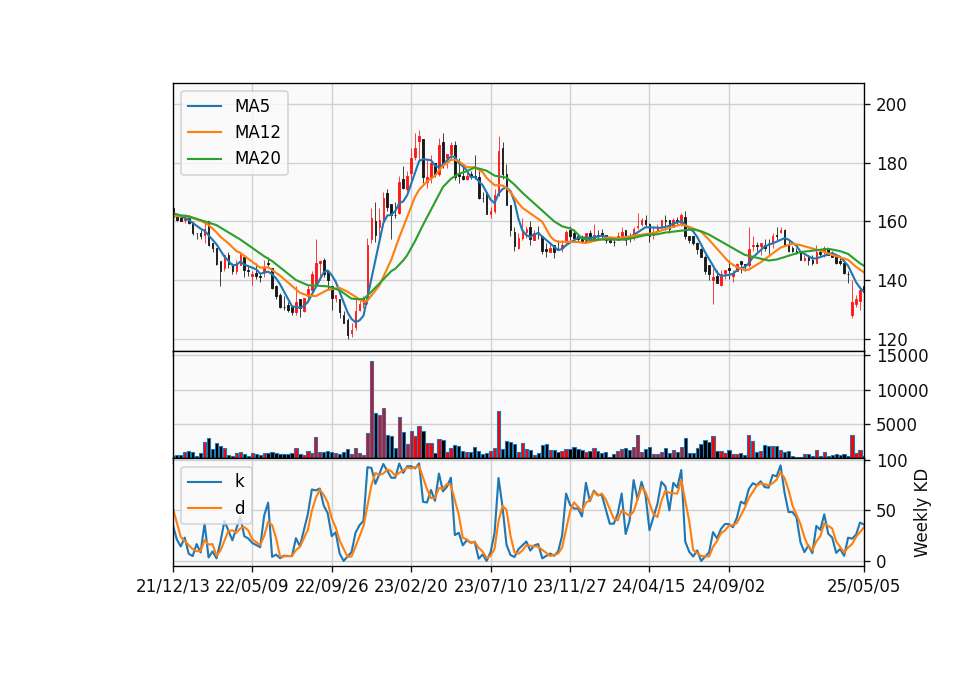The width and height of the screenshot is (960, 690).
Task: Click the 140 price axis label
Action: pos(891,281)
